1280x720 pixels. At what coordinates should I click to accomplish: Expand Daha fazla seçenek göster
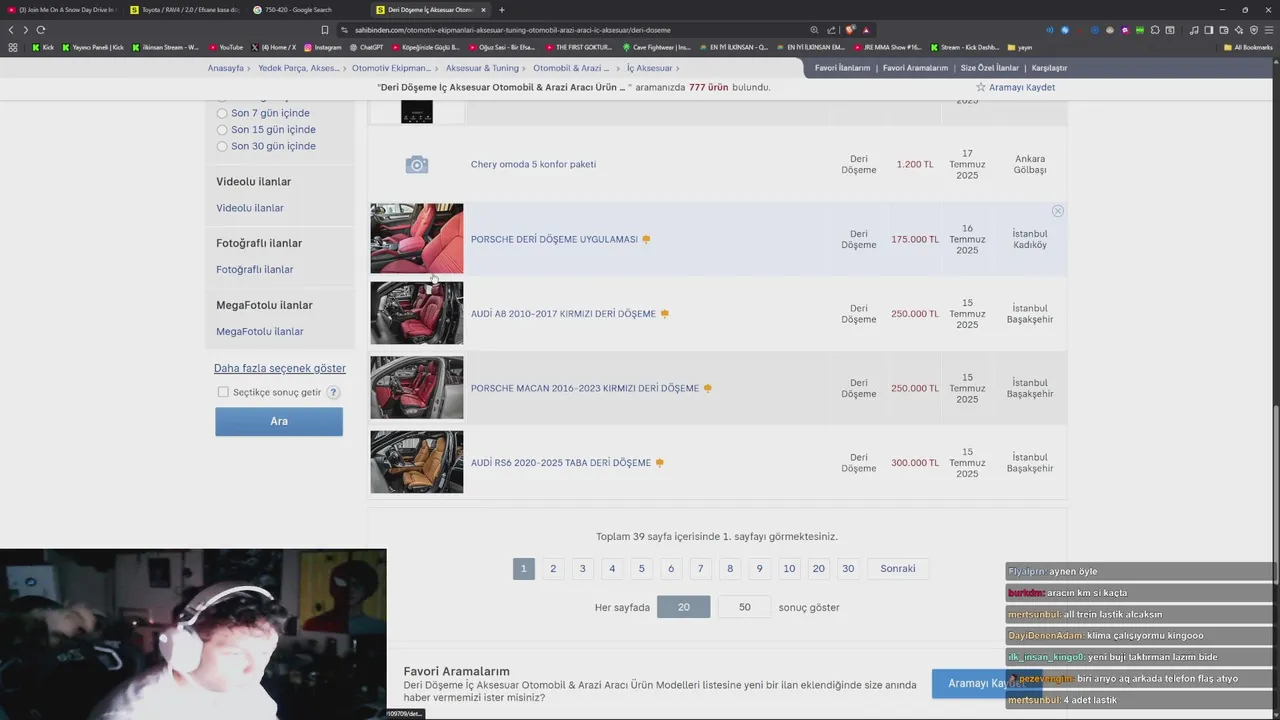(x=280, y=368)
